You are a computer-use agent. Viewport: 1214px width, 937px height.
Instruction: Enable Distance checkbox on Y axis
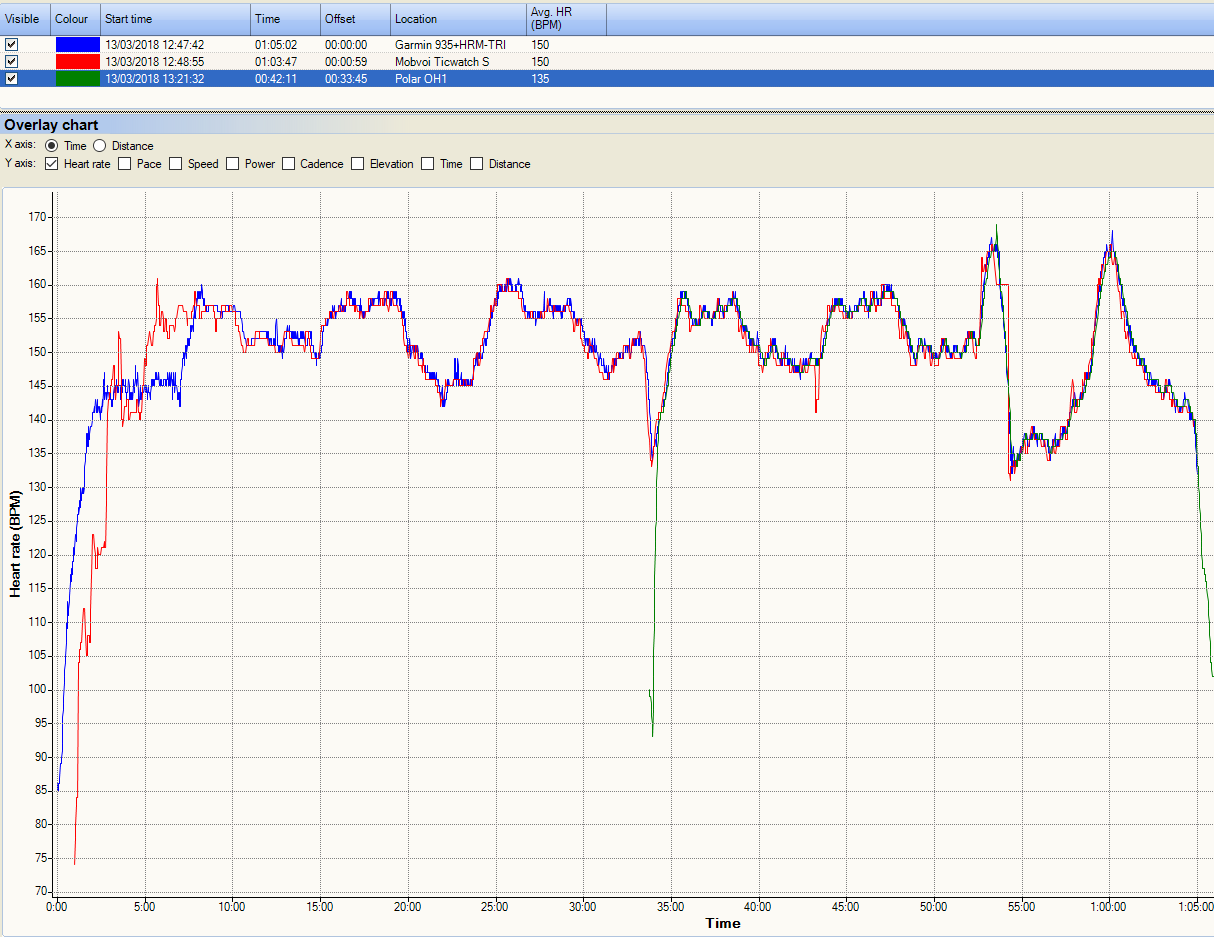[x=477, y=164]
